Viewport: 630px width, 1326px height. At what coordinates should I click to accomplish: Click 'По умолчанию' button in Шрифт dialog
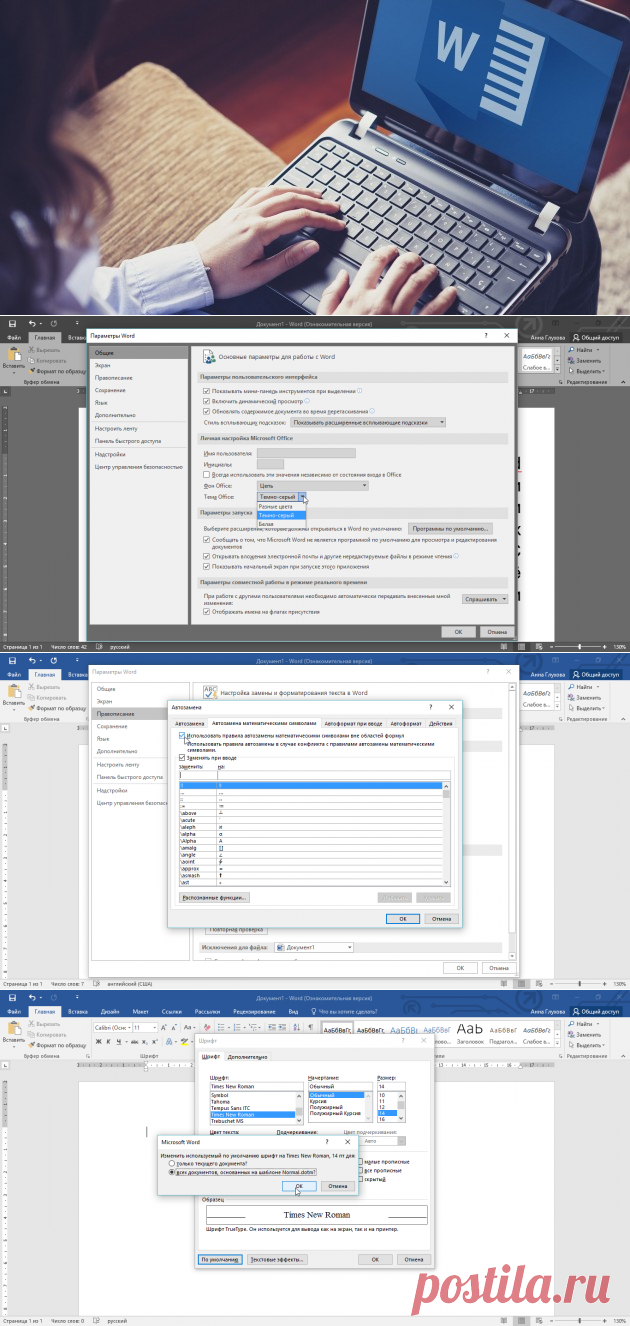coord(219,1259)
